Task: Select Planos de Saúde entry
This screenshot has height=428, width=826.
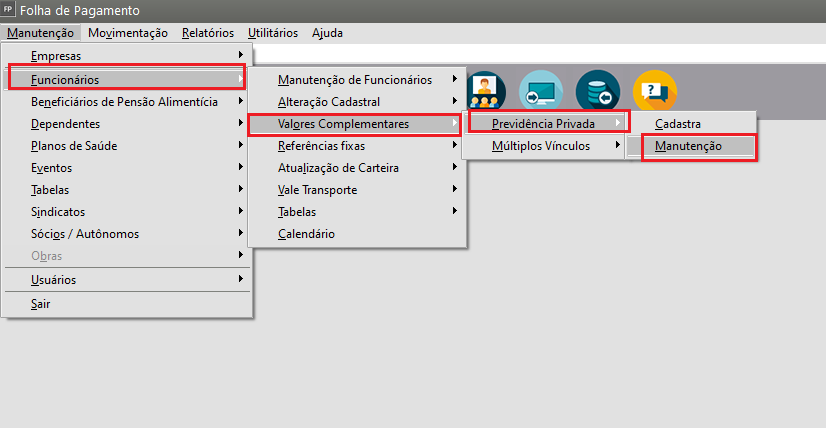Action: point(127,146)
